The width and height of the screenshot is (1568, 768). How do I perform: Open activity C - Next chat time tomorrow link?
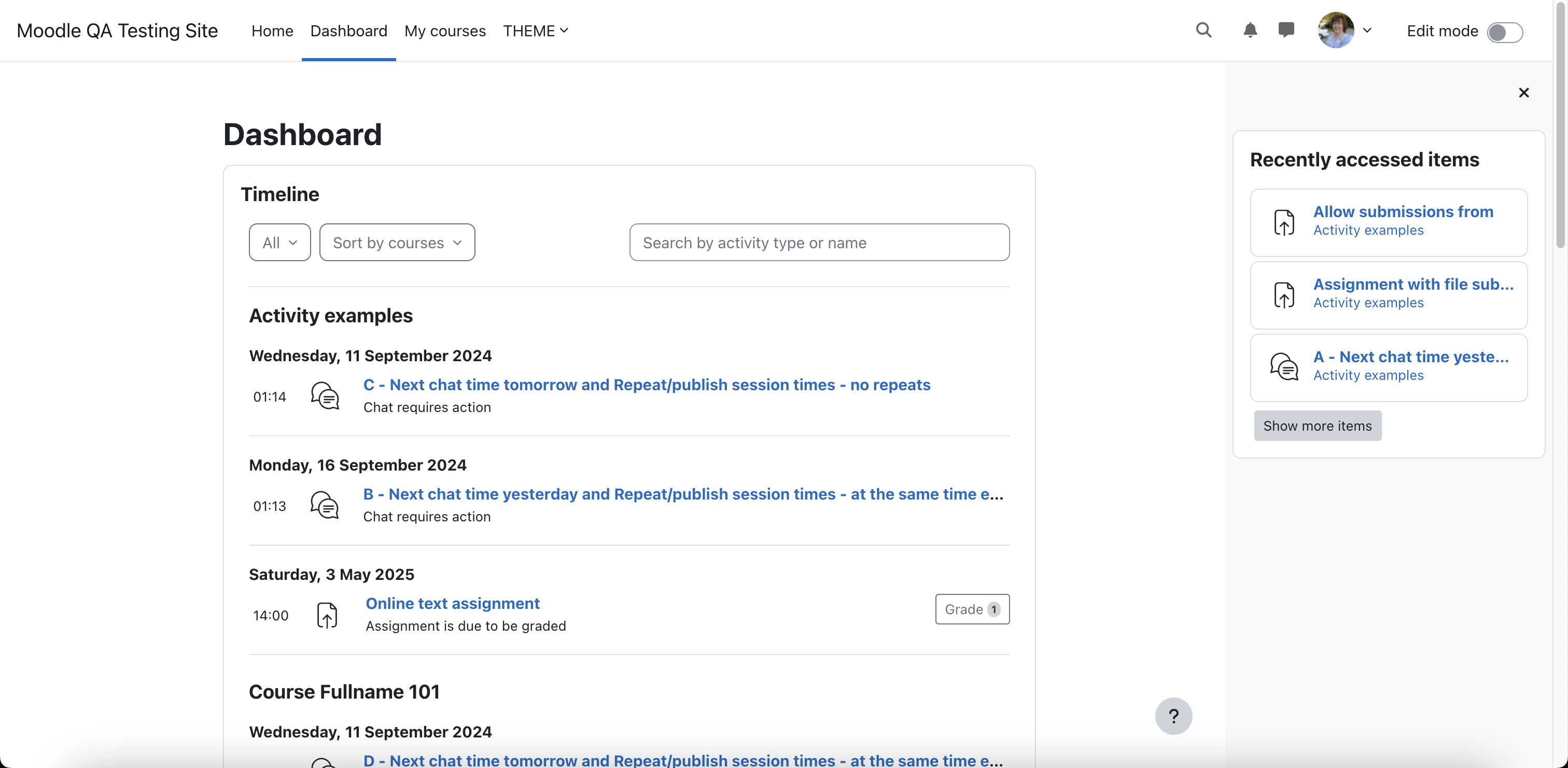point(647,385)
